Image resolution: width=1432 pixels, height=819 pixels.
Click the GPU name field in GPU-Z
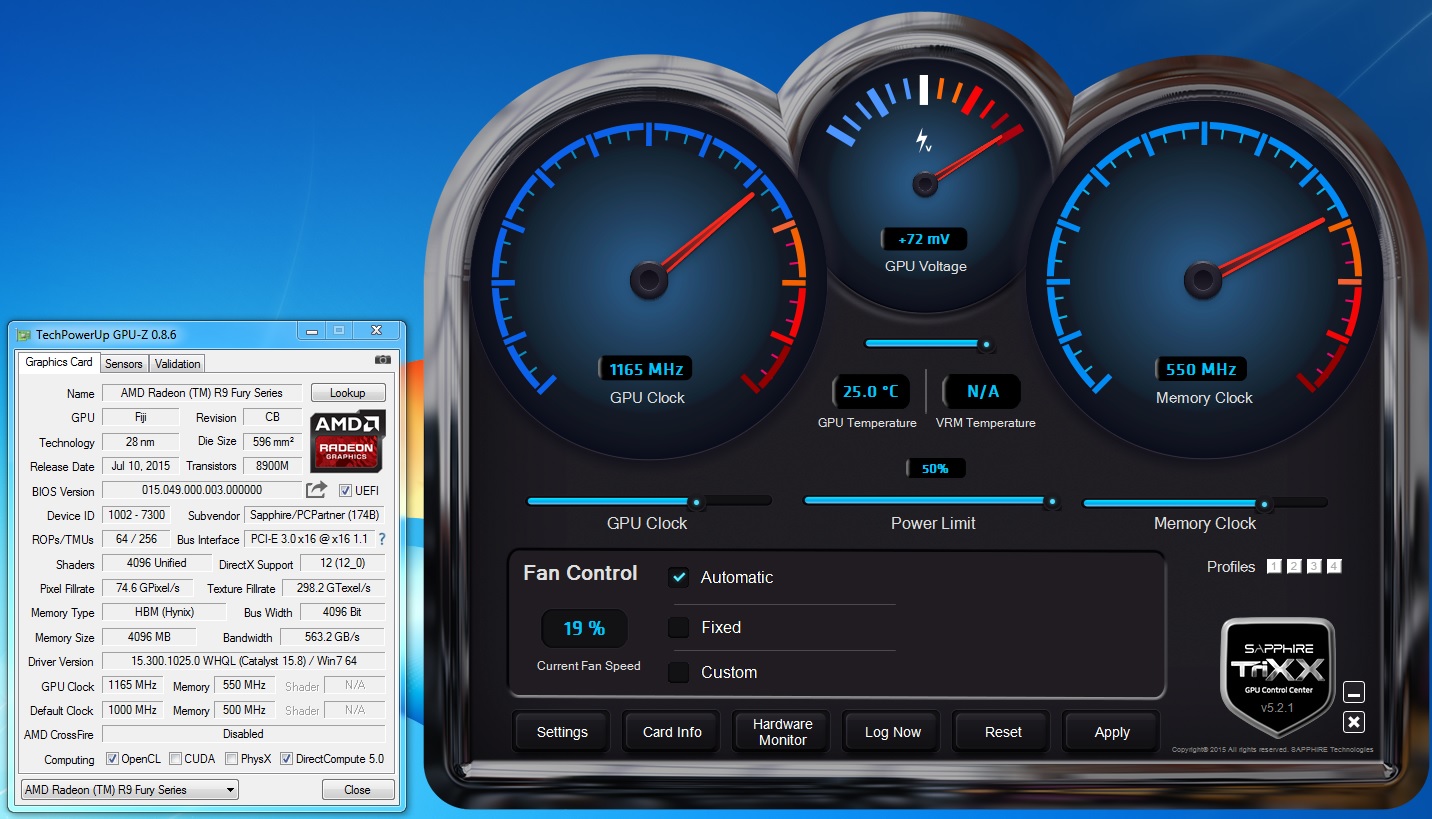point(202,393)
